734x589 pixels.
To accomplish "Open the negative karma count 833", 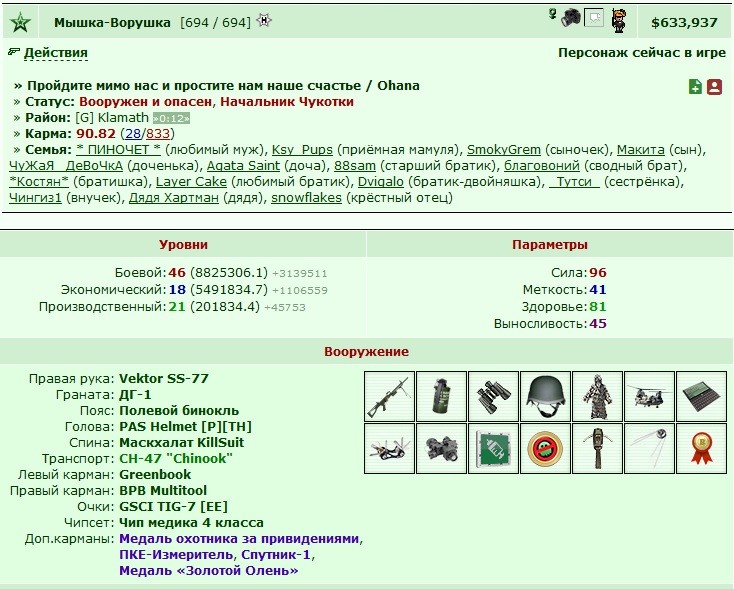I will pyautogui.click(x=158, y=133).
